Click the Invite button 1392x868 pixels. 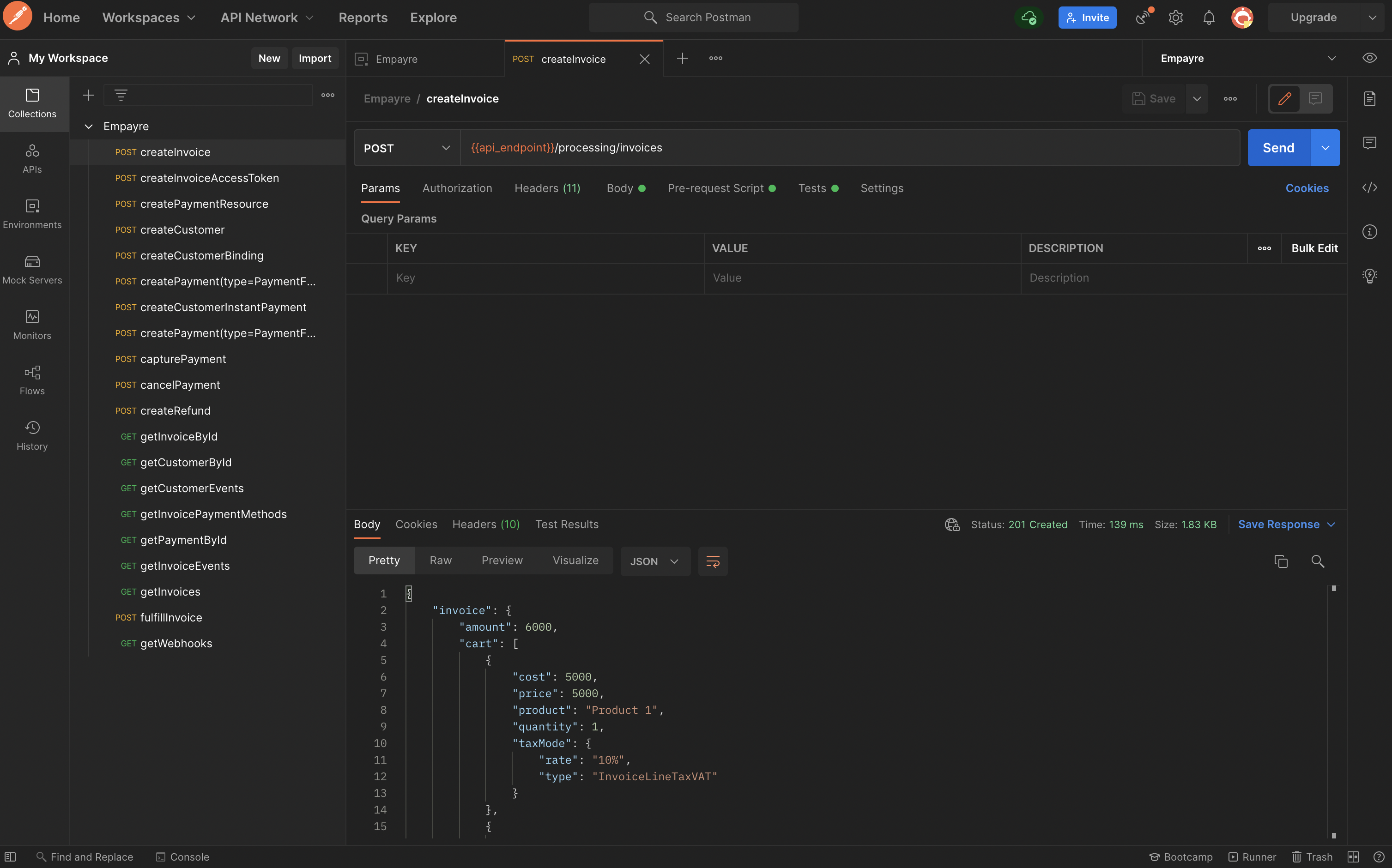point(1087,17)
